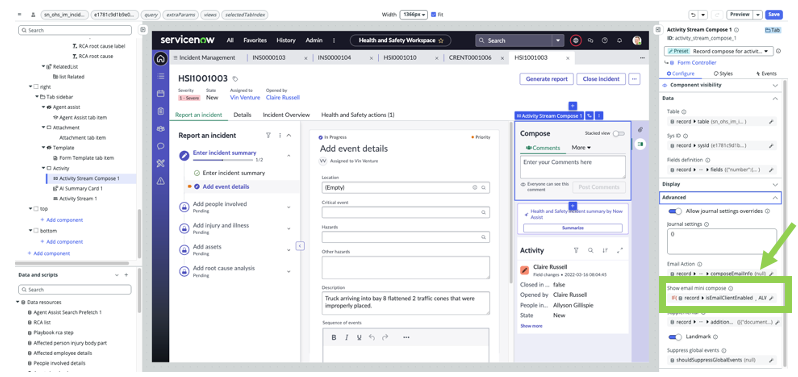
Task: Expand the Add people involved step
Action: (289, 207)
